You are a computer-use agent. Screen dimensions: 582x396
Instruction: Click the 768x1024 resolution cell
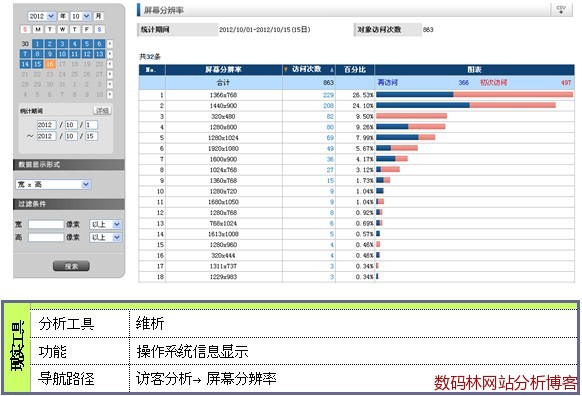(223, 223)
